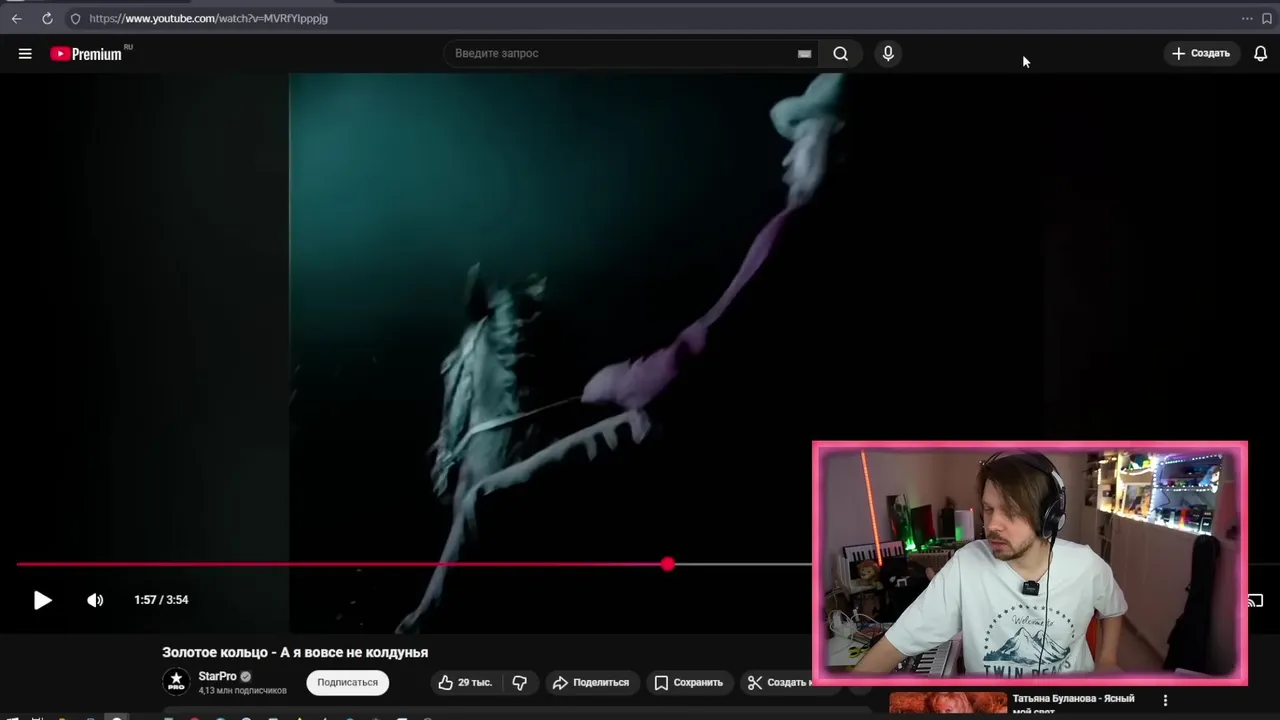Click the search input field 'Введите запрос'
The image size is (1280, 720).
620,53
